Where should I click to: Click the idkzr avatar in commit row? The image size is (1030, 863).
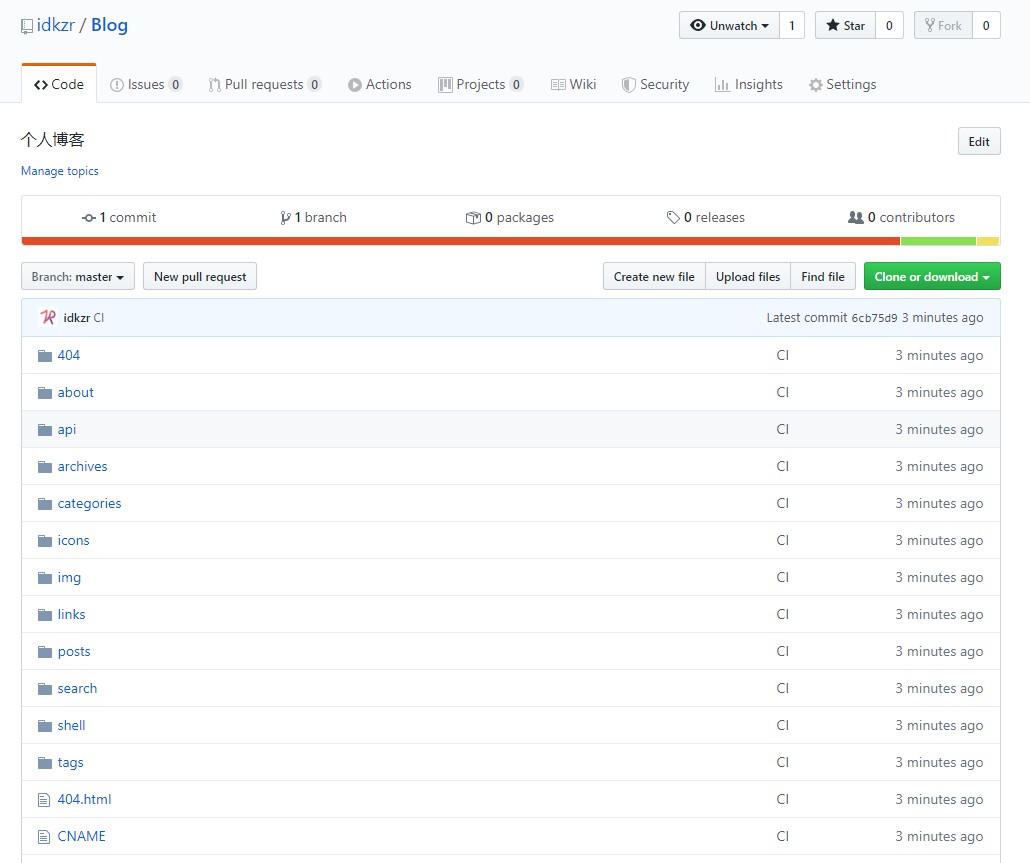[x=48, y=318]
